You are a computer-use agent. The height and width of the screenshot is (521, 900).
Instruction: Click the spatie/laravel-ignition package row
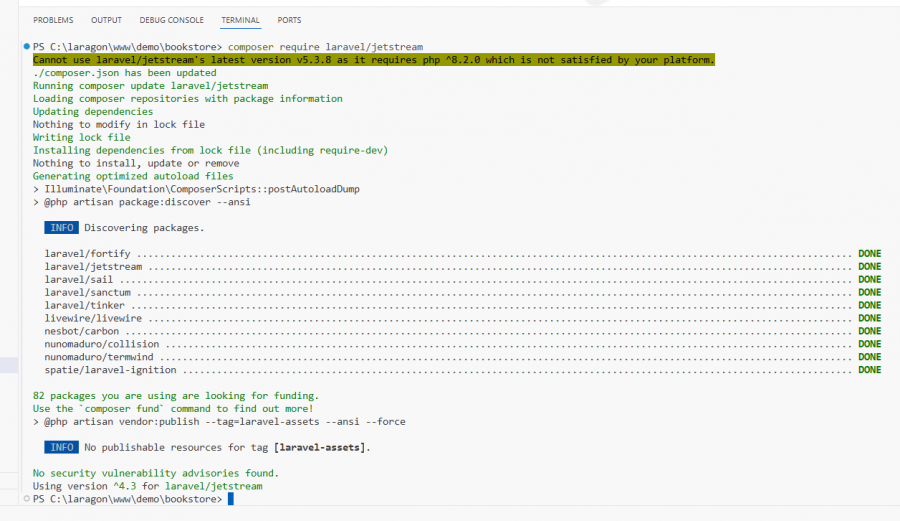click(x=463, y=370)
